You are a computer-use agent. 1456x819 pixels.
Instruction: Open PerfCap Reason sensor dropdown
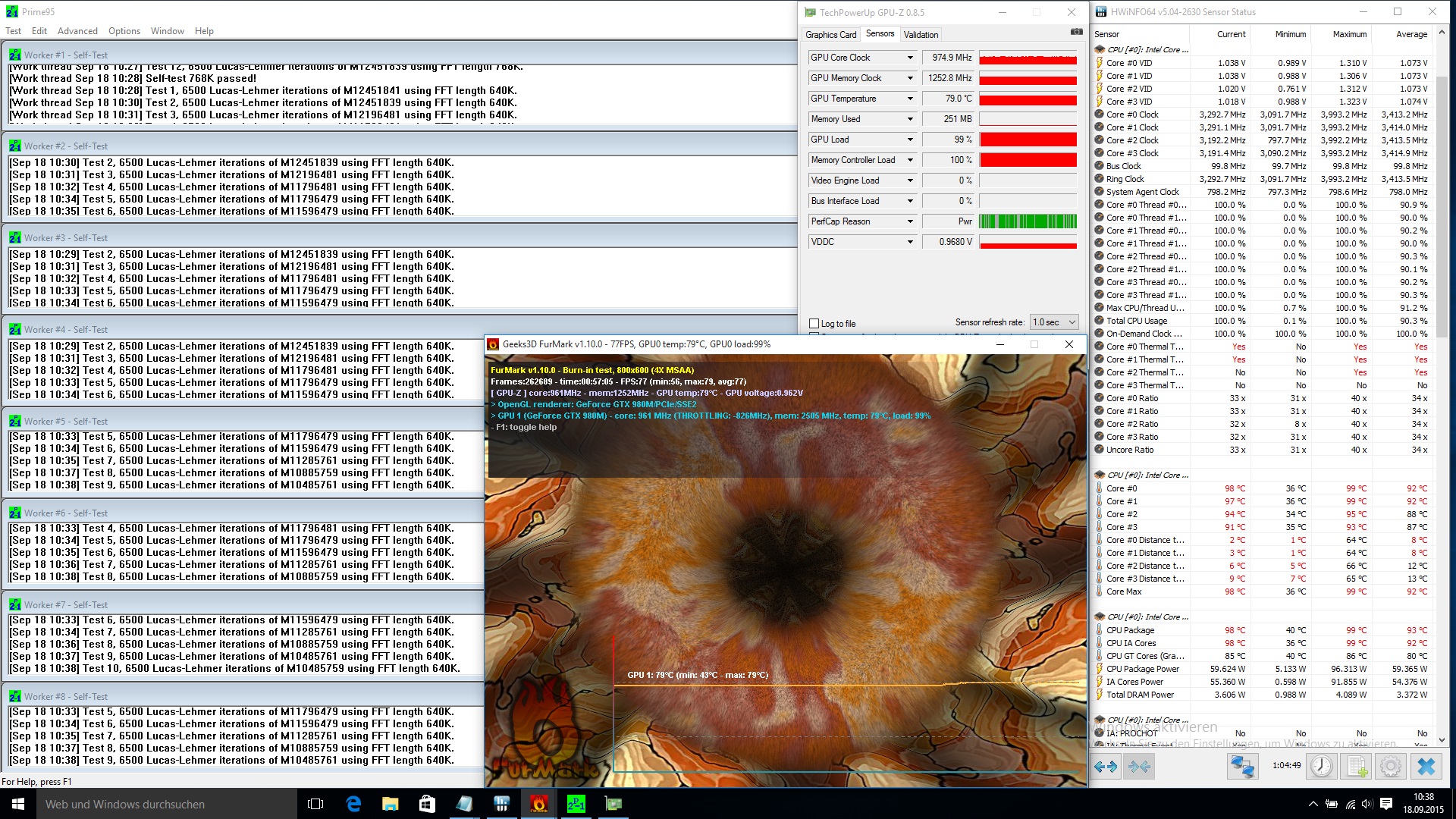(x=910, y=221)
